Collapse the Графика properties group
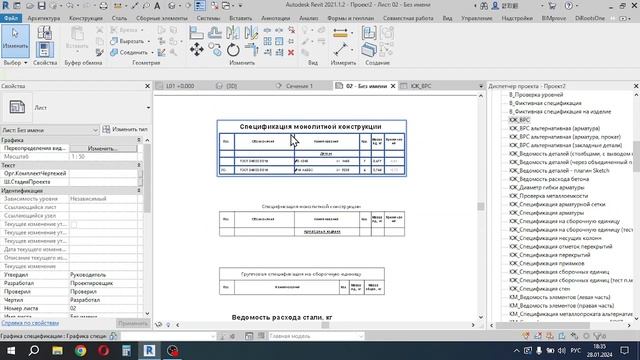The height and width of the screenshot is (360, 640). pyautogui.click(x=139, y=140)
